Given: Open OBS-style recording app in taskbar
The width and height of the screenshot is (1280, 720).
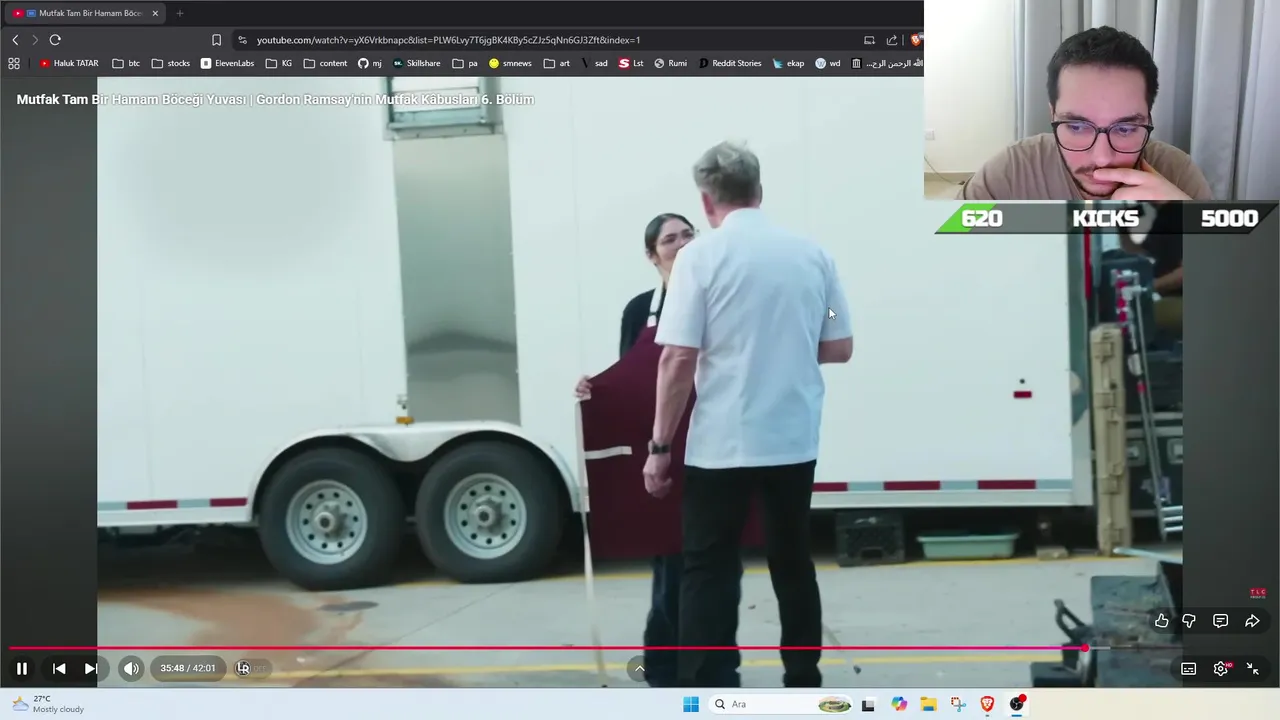Looking at the screenshot, I should (x=1017, y=704).
